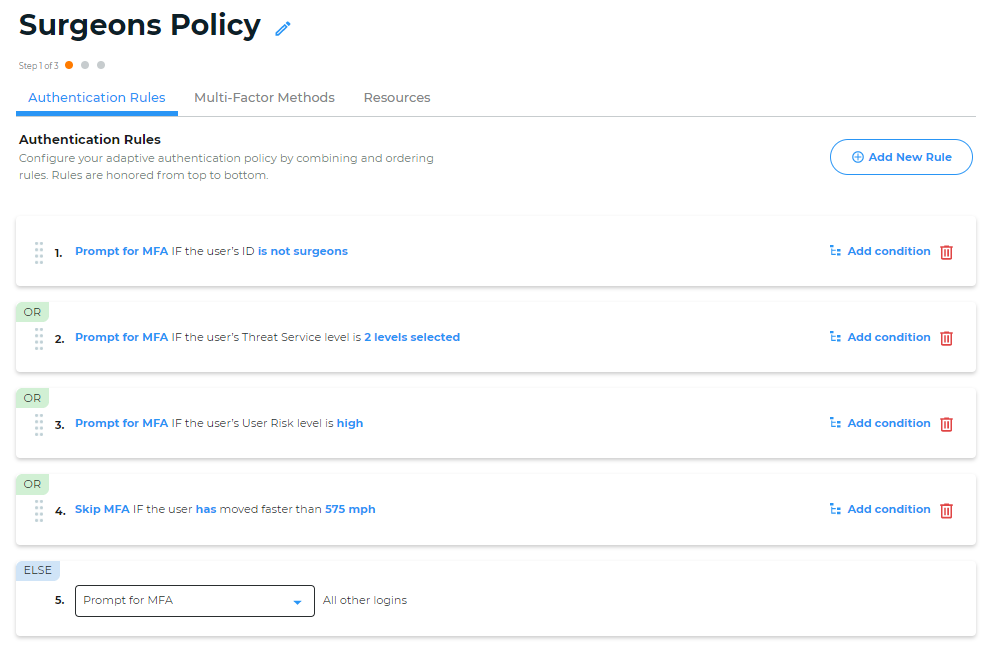Select the Authentication Rules tab
This screenshot has width=984, height=645.
tap(97, 98)
